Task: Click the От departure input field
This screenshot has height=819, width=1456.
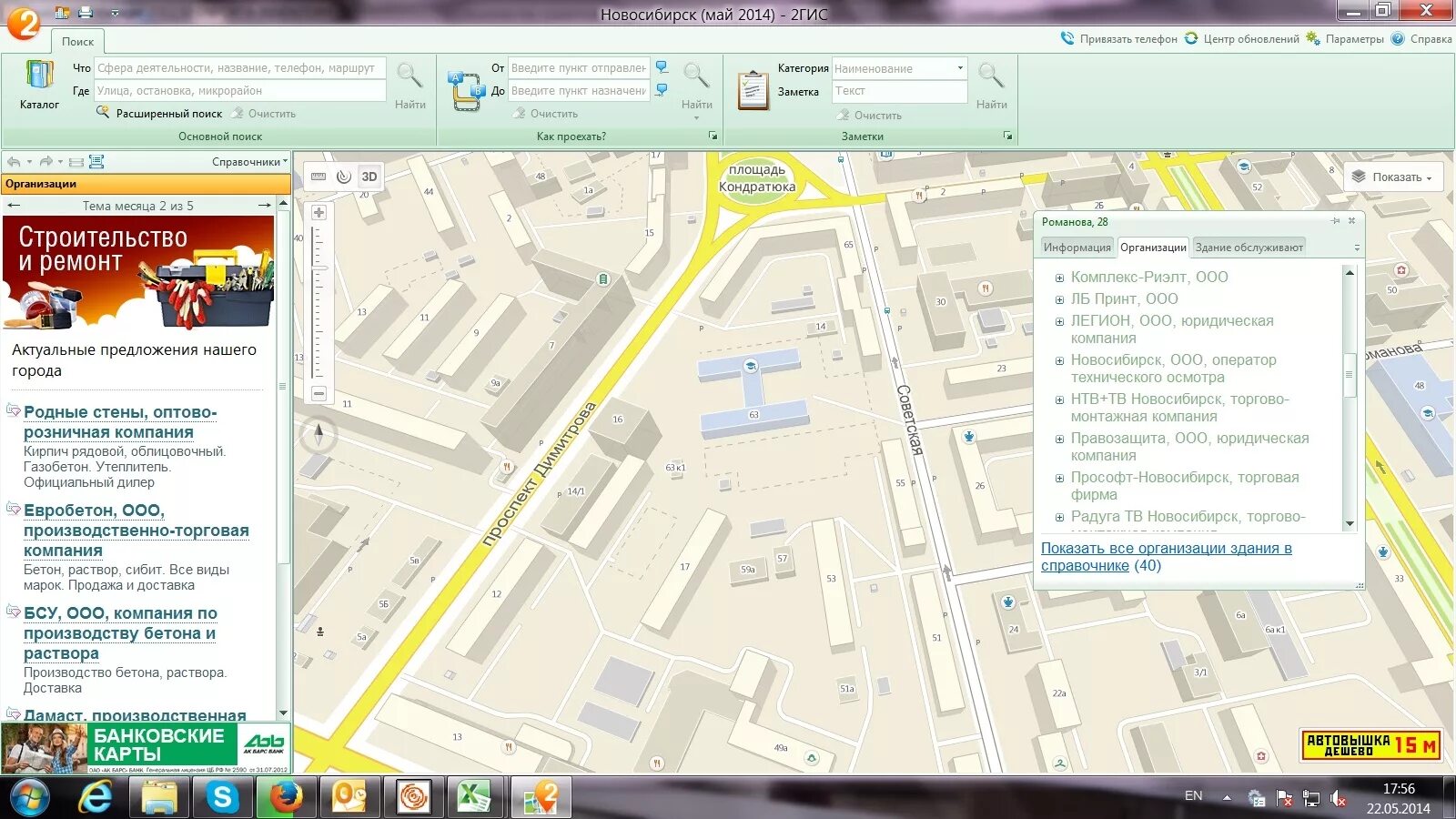Action: tap(579, 68)
